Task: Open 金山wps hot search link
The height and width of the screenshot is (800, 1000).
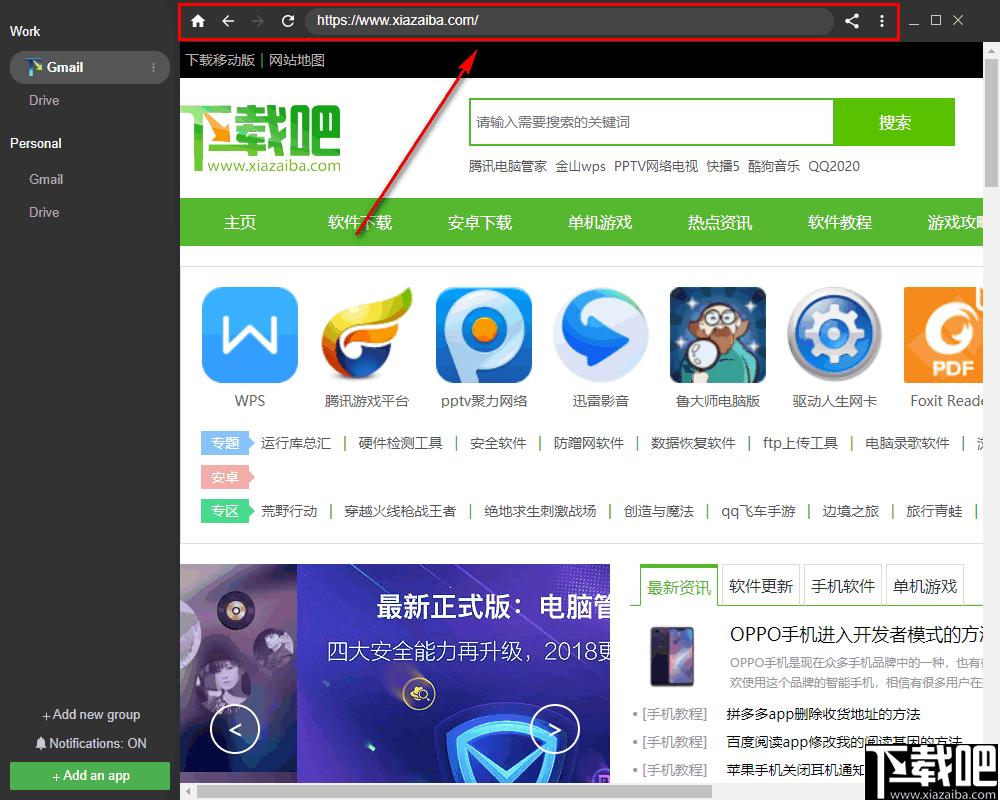Action: tap(580, 167)
